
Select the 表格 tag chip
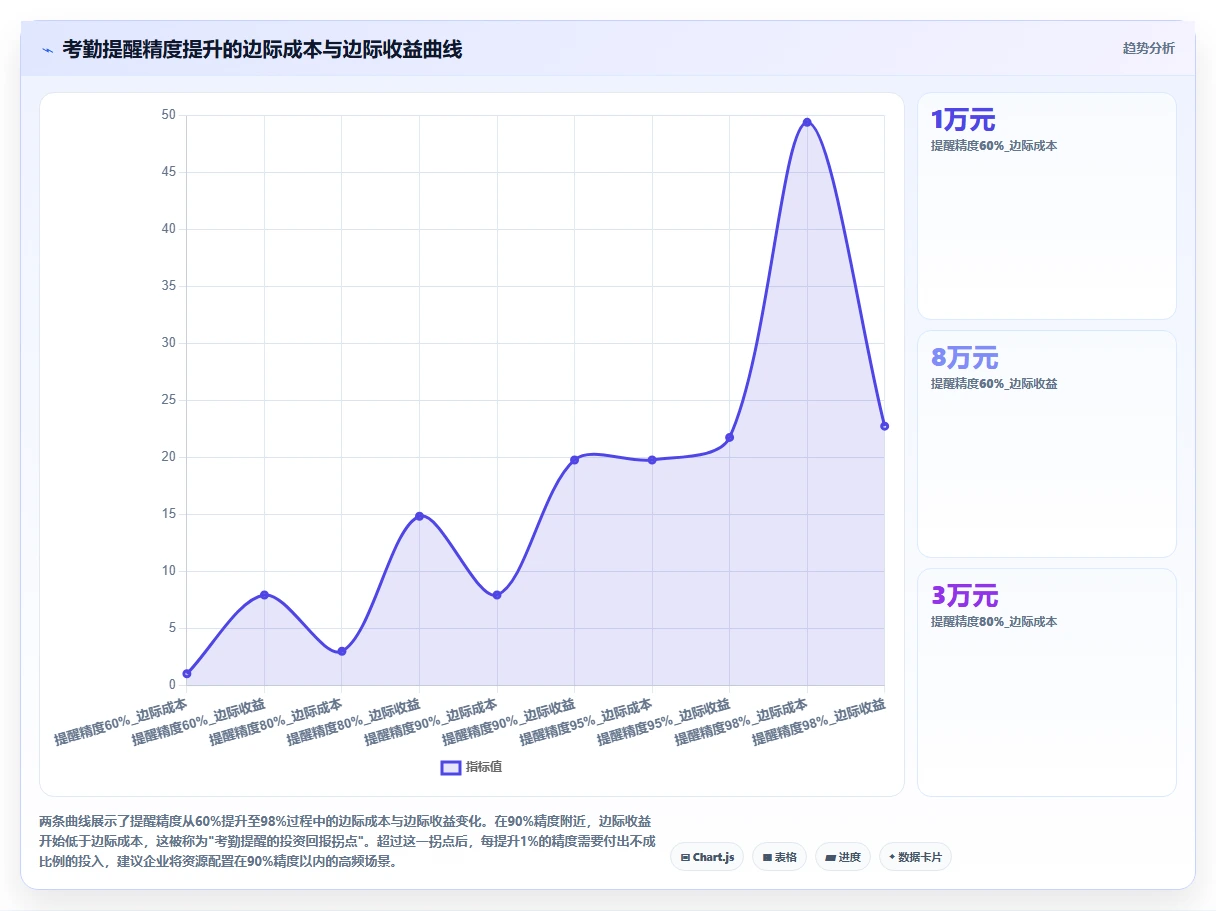pos(779,857)
